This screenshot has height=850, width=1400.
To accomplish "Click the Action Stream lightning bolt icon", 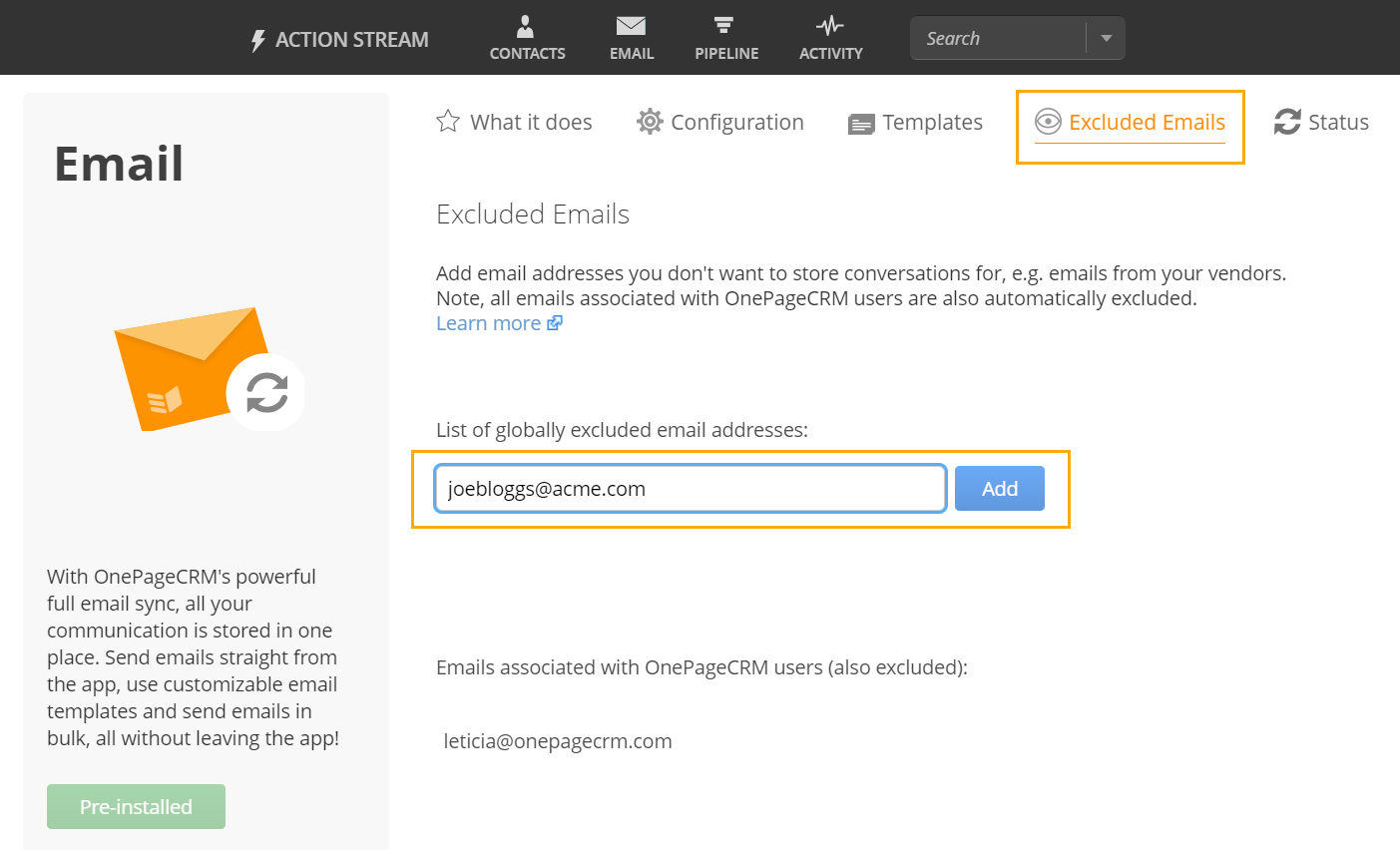I will tap(257, 40).
